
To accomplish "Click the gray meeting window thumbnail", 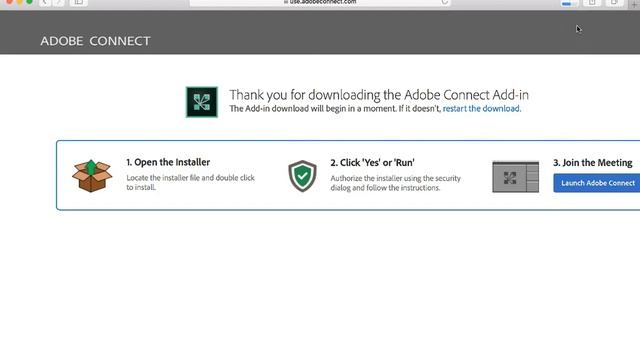I will click(x=516, y=177).
